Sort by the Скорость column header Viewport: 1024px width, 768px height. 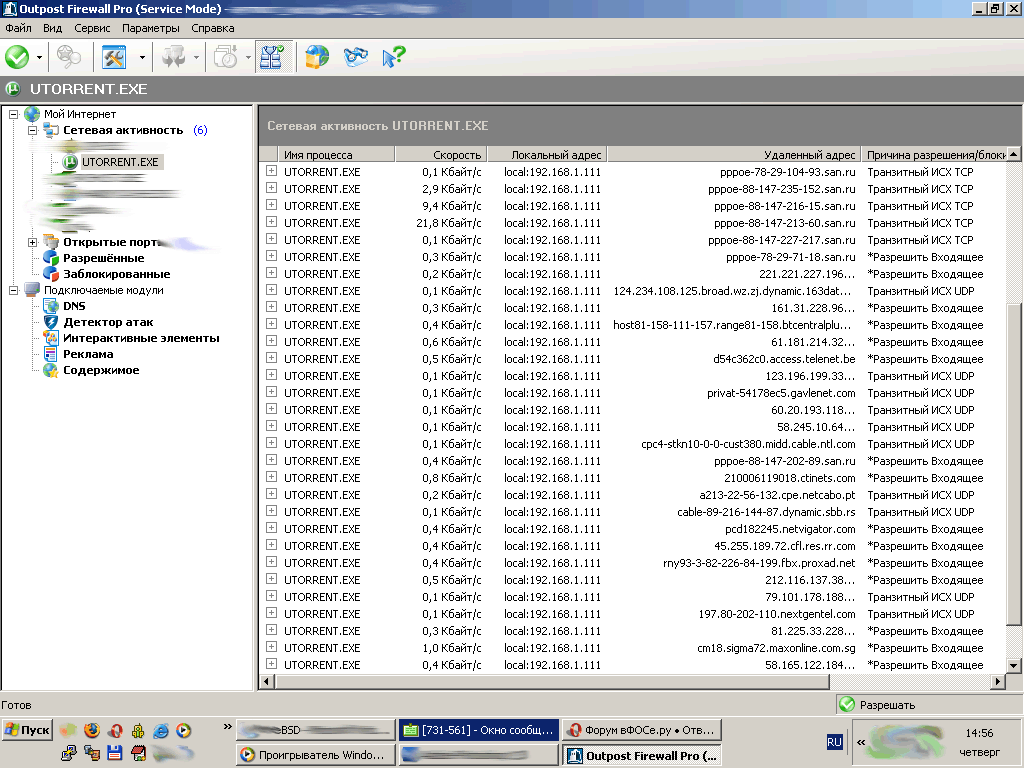pyautogui.click(x=440, y=155)
